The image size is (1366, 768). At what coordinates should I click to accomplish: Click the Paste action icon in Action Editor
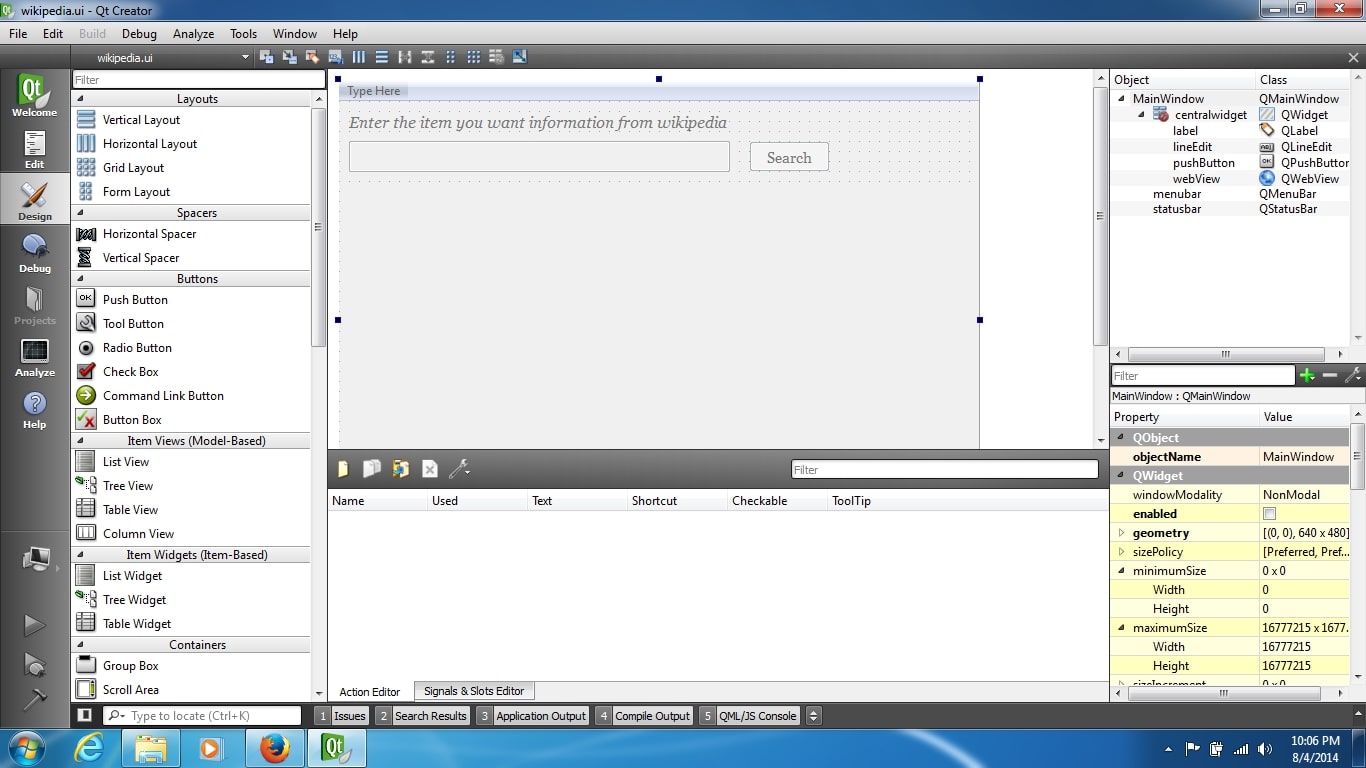(x=400, y=469)
